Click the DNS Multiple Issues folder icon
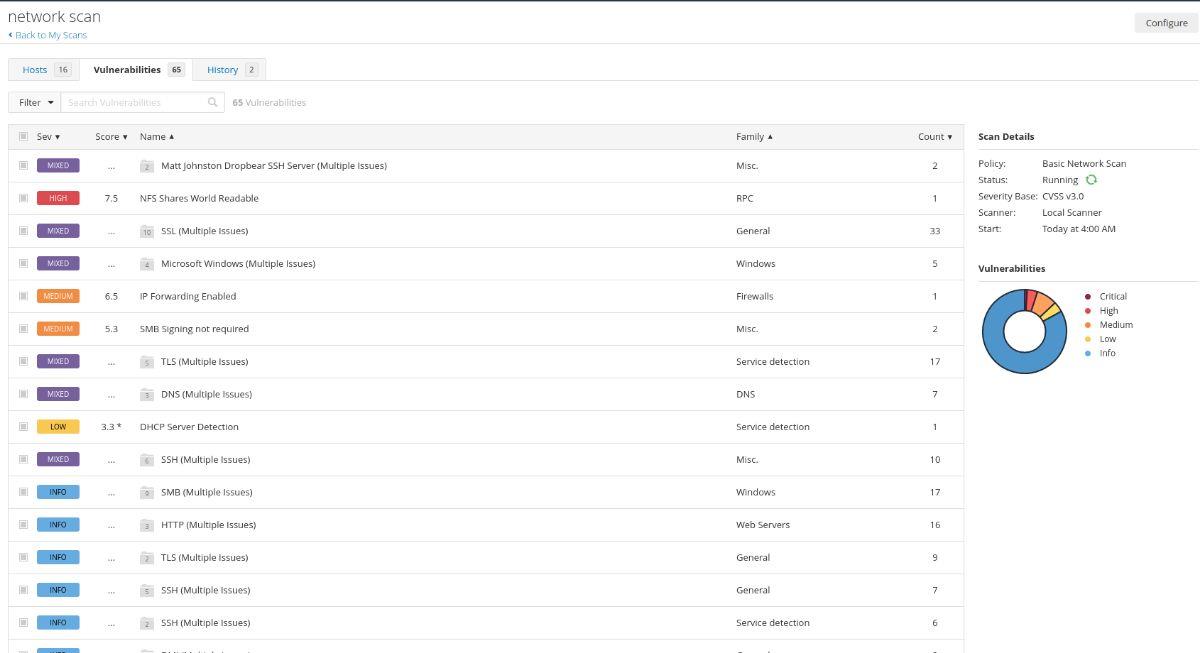Viewport: 1200px width, 653px height. pos(147,394)
